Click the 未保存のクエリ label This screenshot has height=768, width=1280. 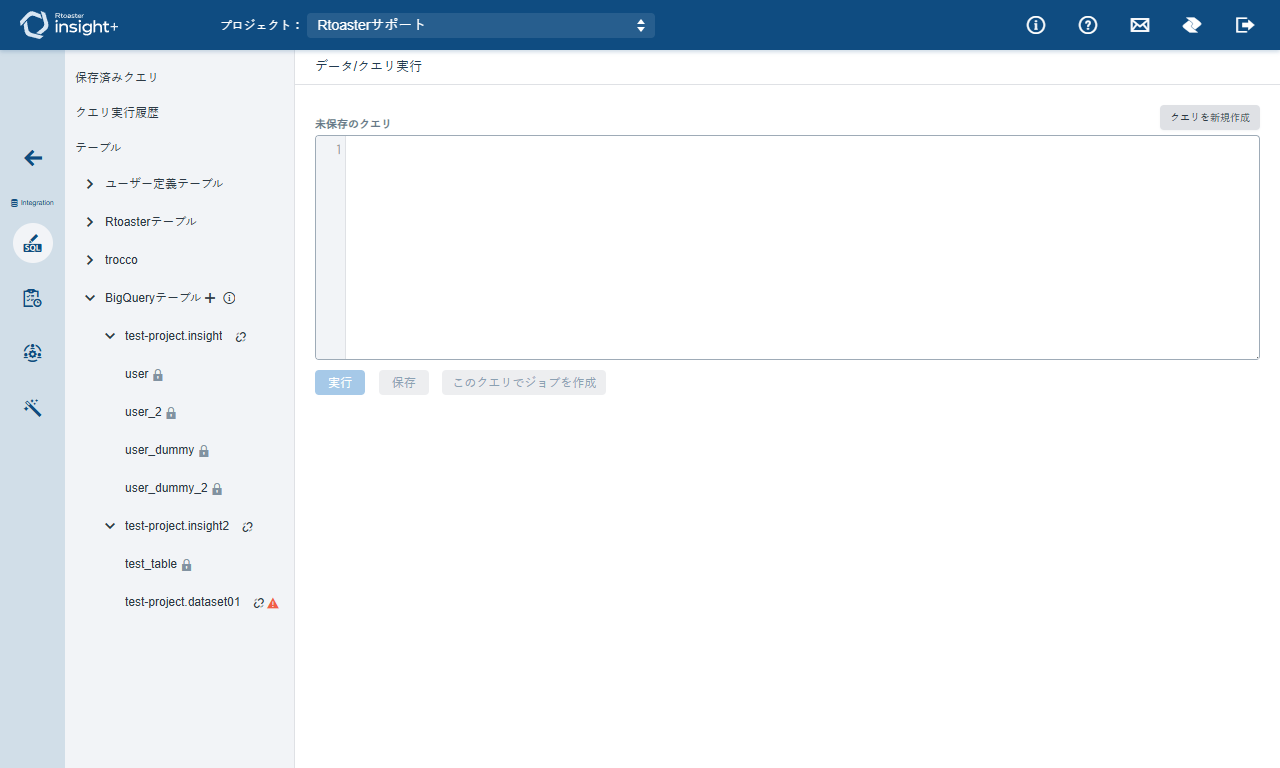click(x=353, y=124)
